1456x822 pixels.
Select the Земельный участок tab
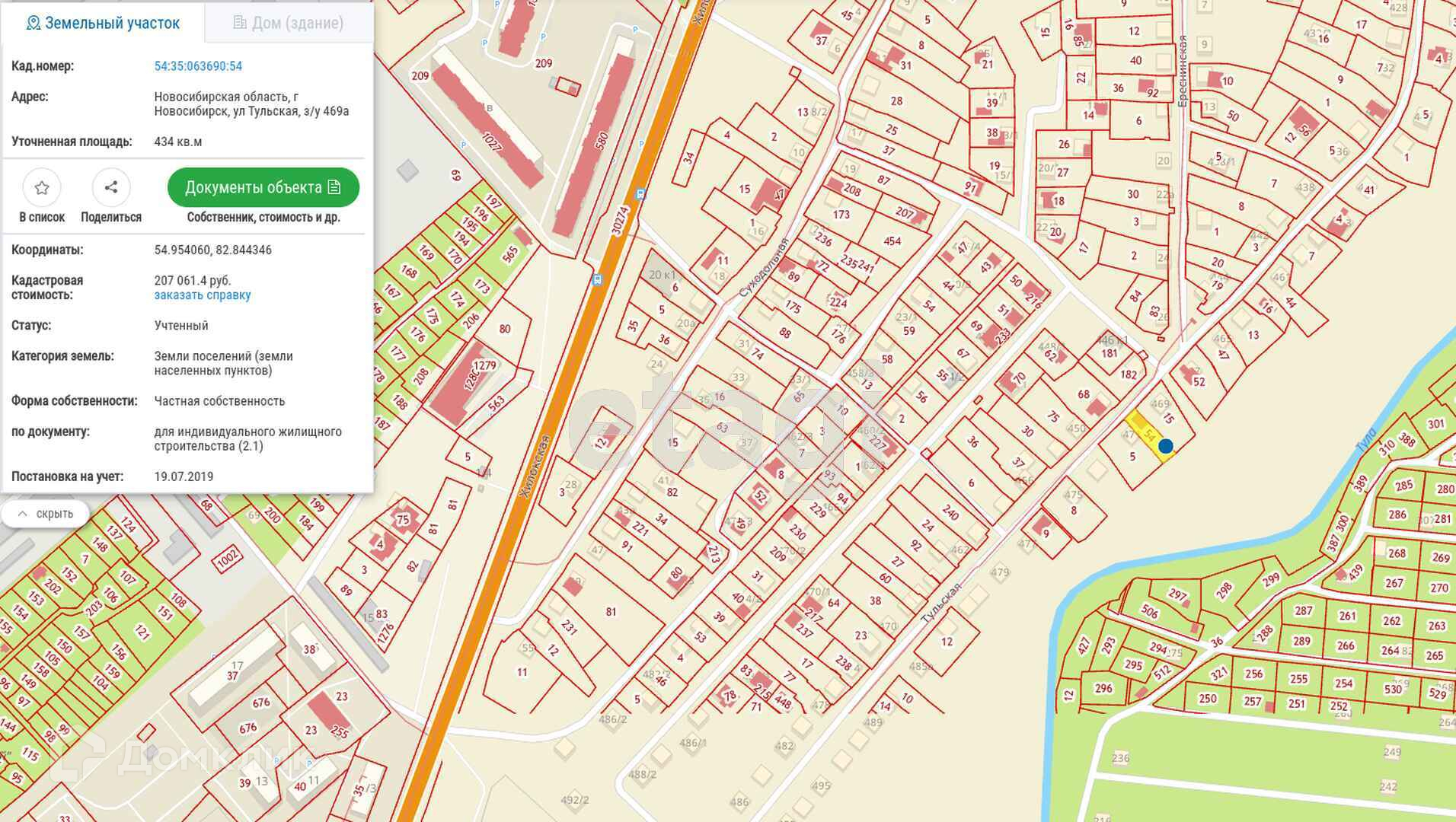(103, 23)
